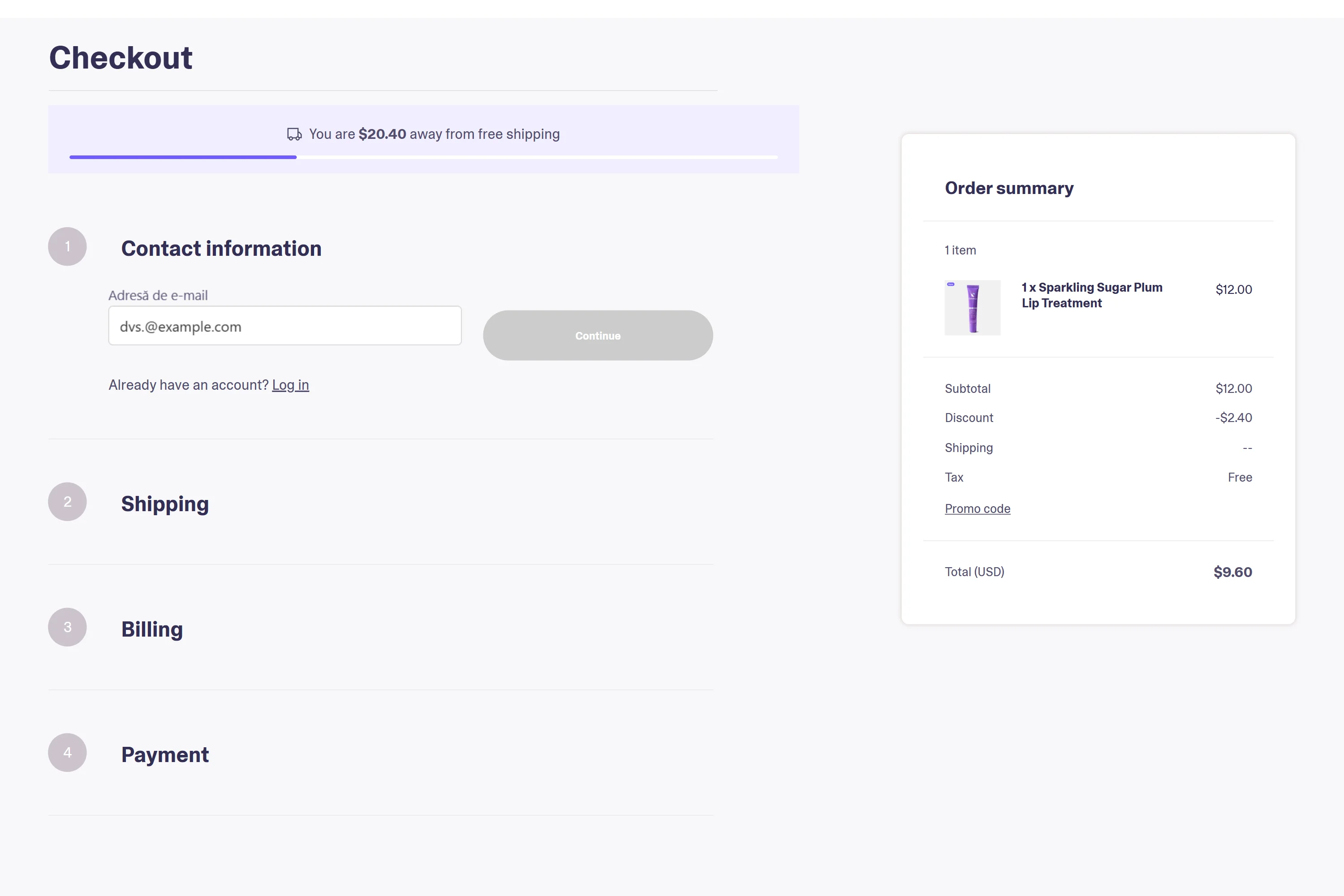Expand the Shipping section heading
Viewport: 1344px width, 896px height.
164,504
